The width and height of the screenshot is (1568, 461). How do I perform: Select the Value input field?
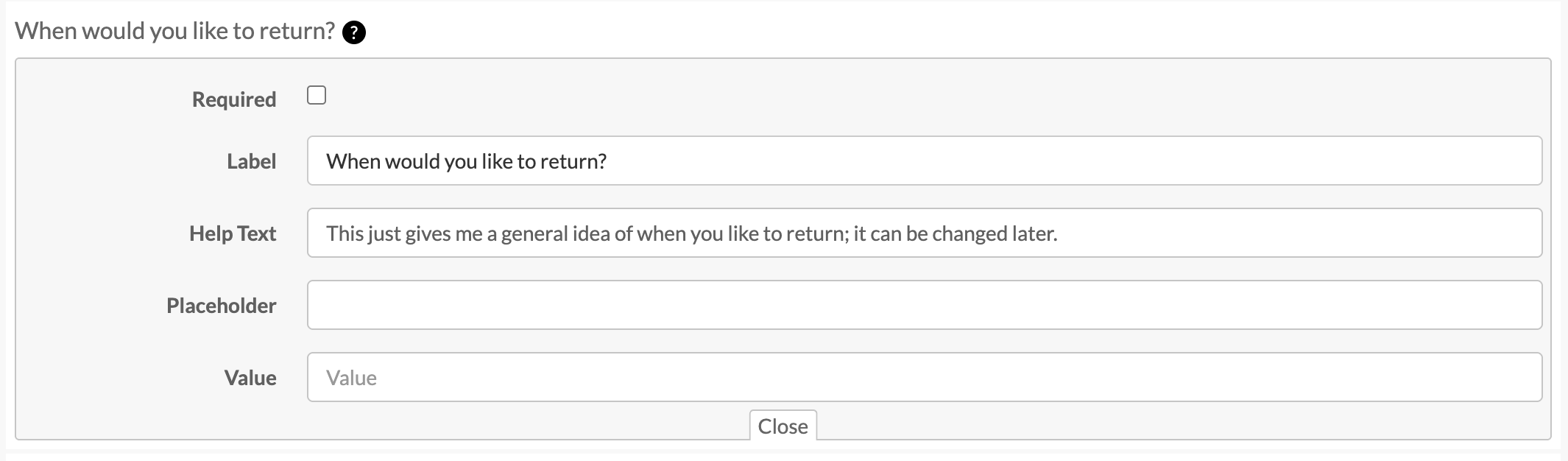[x=924, y=377]
